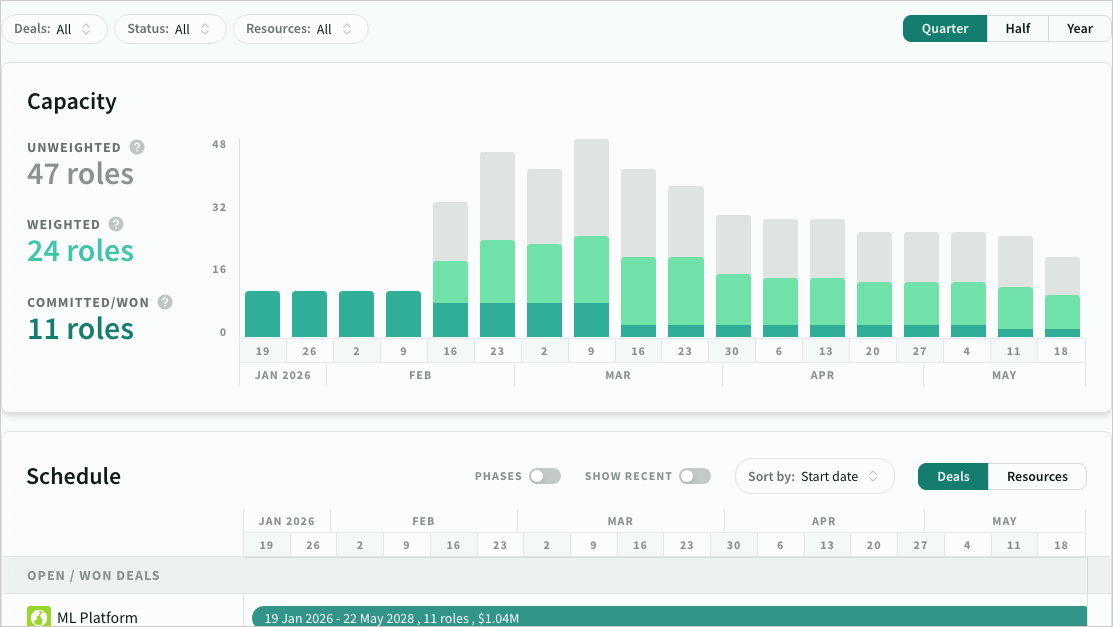The image size is (1113, 627).
Task: Open the Status filter set to All
Action: tap(170, 29)
